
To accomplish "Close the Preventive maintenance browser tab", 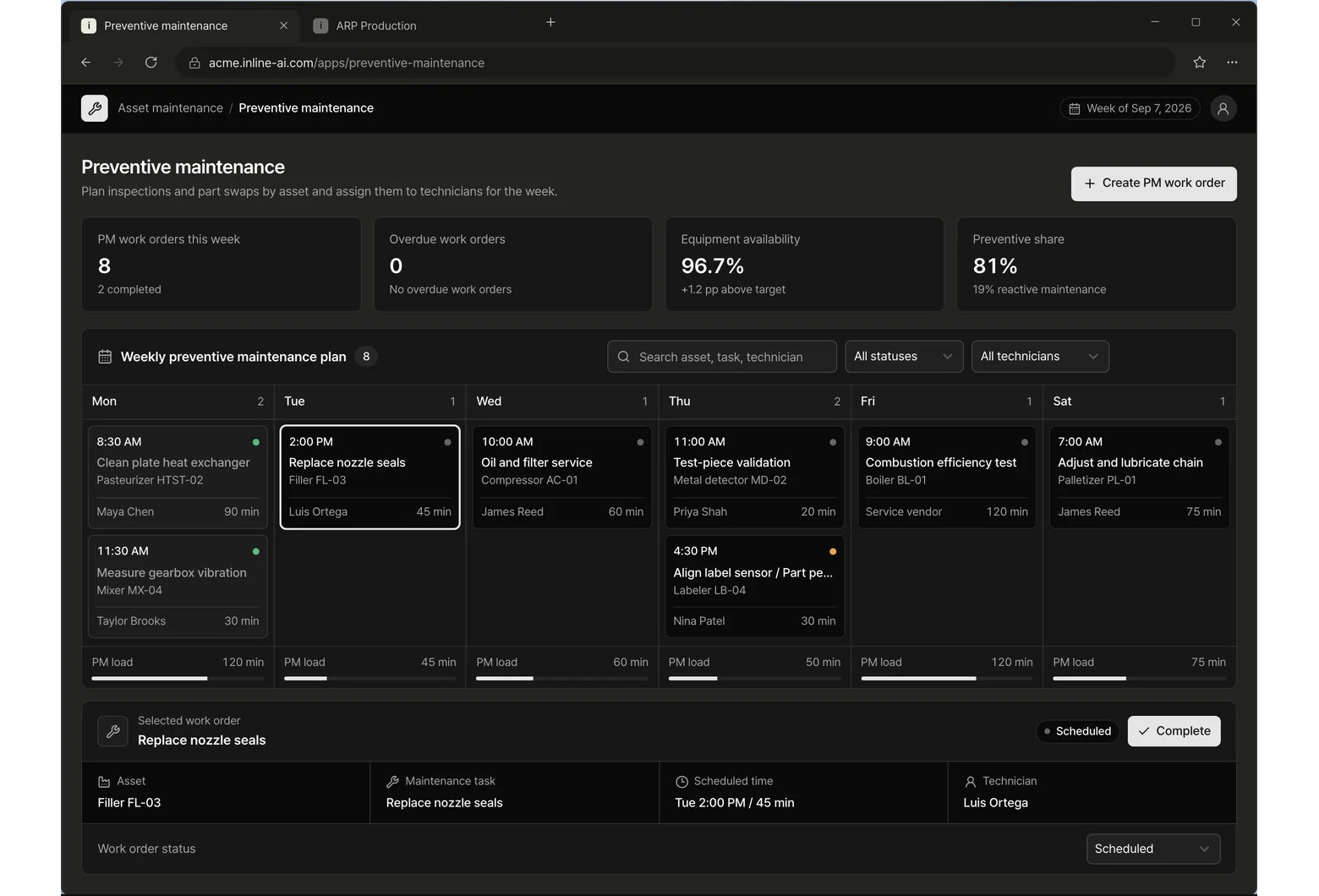I will (x=283, y=25).
